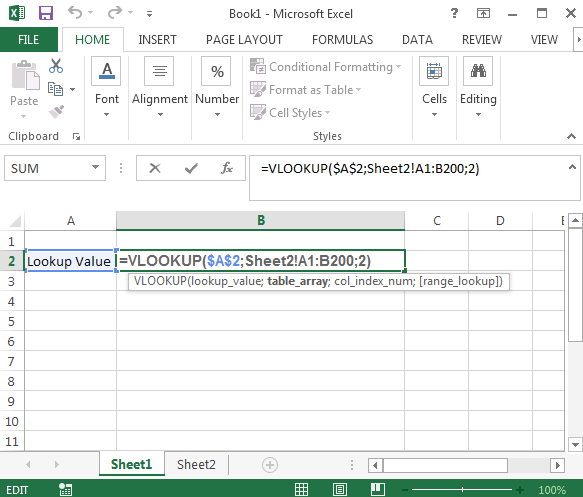
Task: Click the Copy icon in Clipboard group
Action: click(55, 89)
